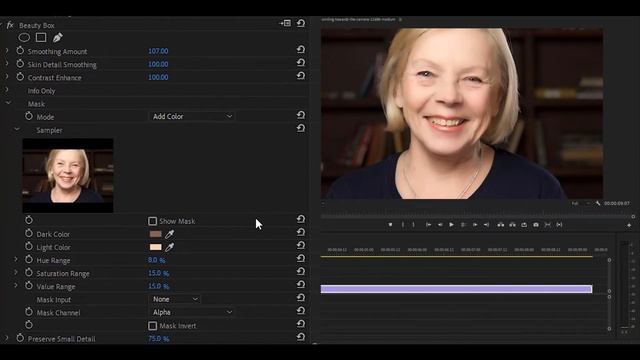This screenshot has width=640, height=360.
Task: Go to the Out point
Action: 487,224
